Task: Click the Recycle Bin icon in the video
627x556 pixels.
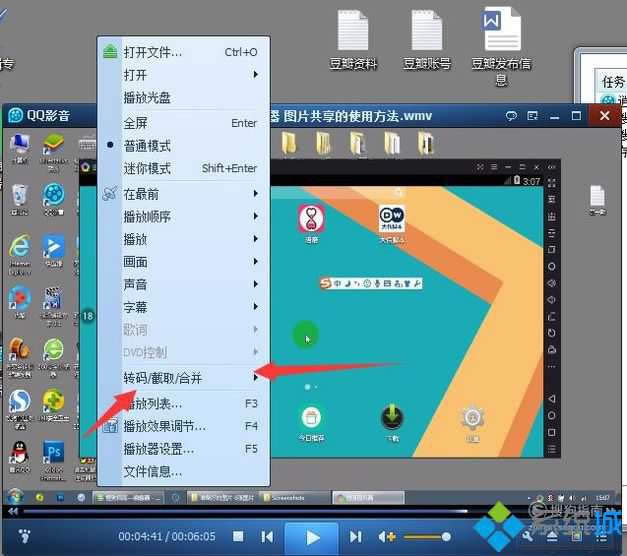Action: click(19, 195)
